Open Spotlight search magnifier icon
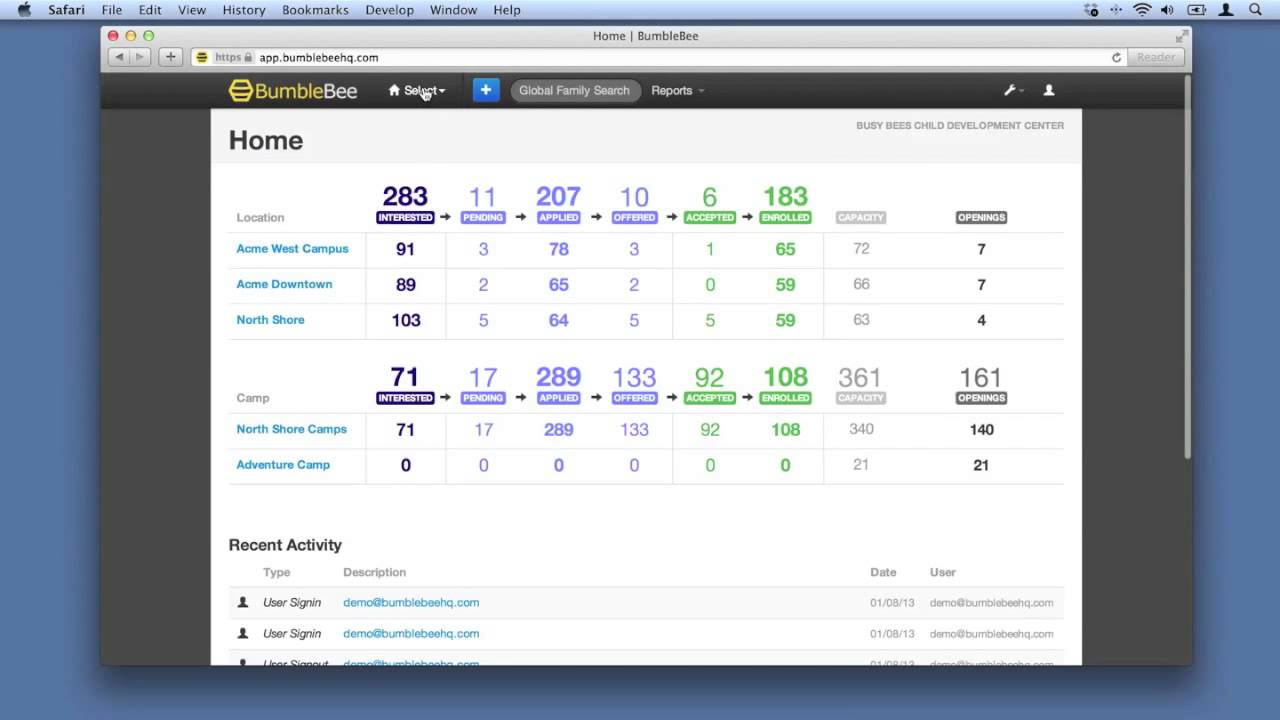The image size is (1280, 720). pos(1255,10)
